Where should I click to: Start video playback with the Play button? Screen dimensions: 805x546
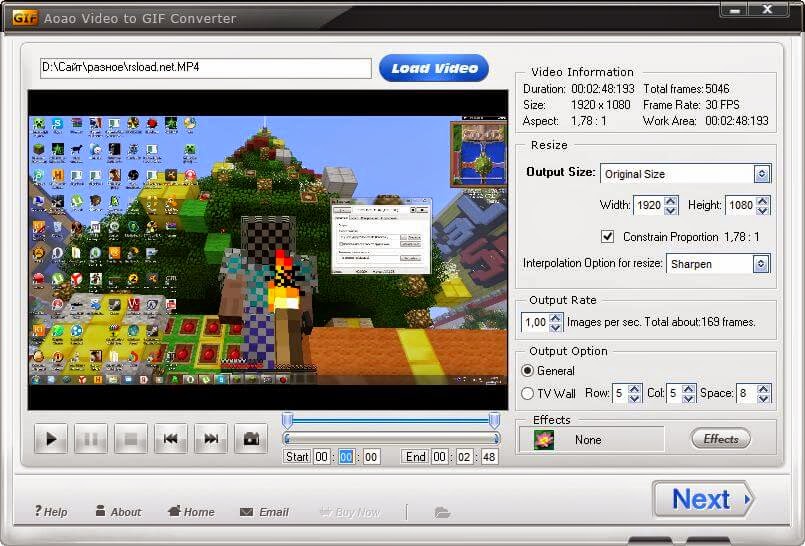tap(51, 439)
